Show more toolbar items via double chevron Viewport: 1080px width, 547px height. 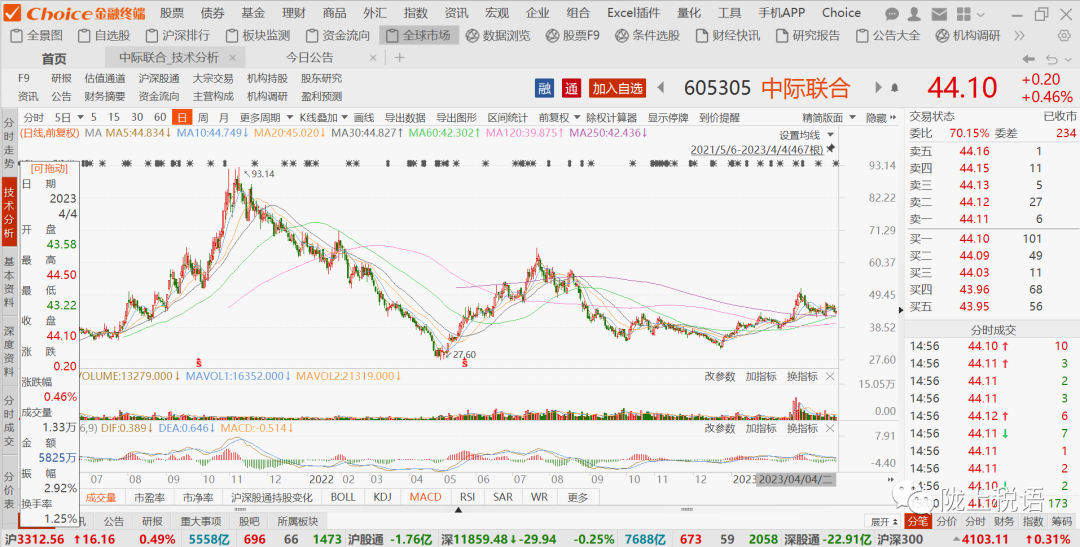(x=1019, y=37)
